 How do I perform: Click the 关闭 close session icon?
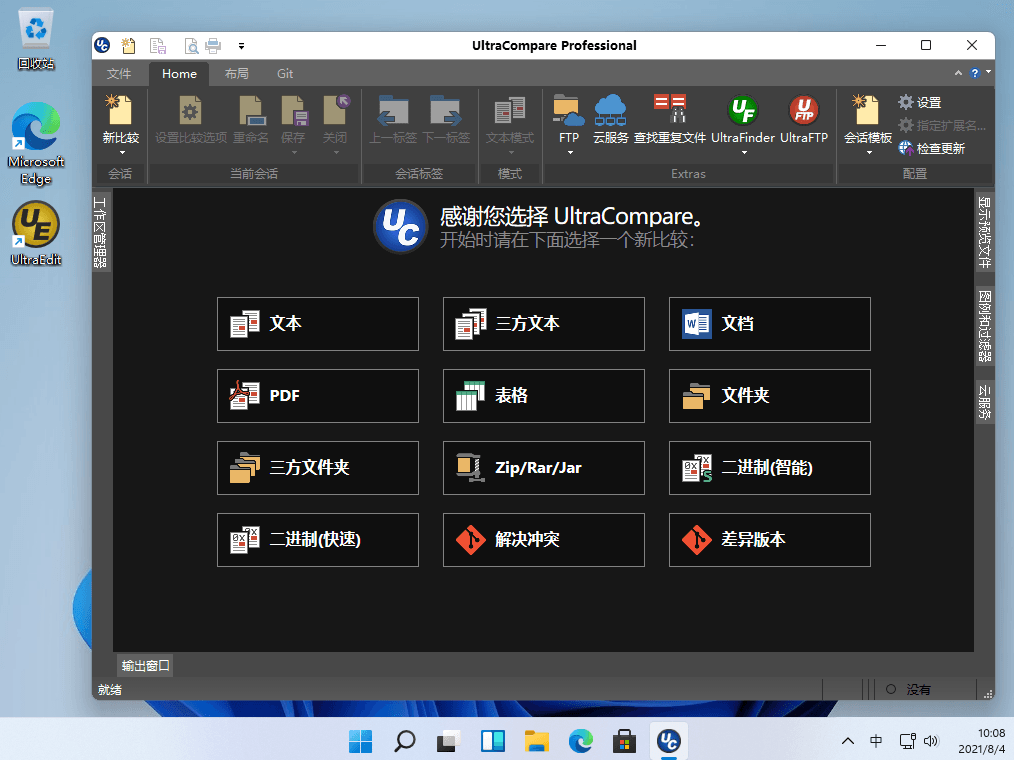point(336,111)
